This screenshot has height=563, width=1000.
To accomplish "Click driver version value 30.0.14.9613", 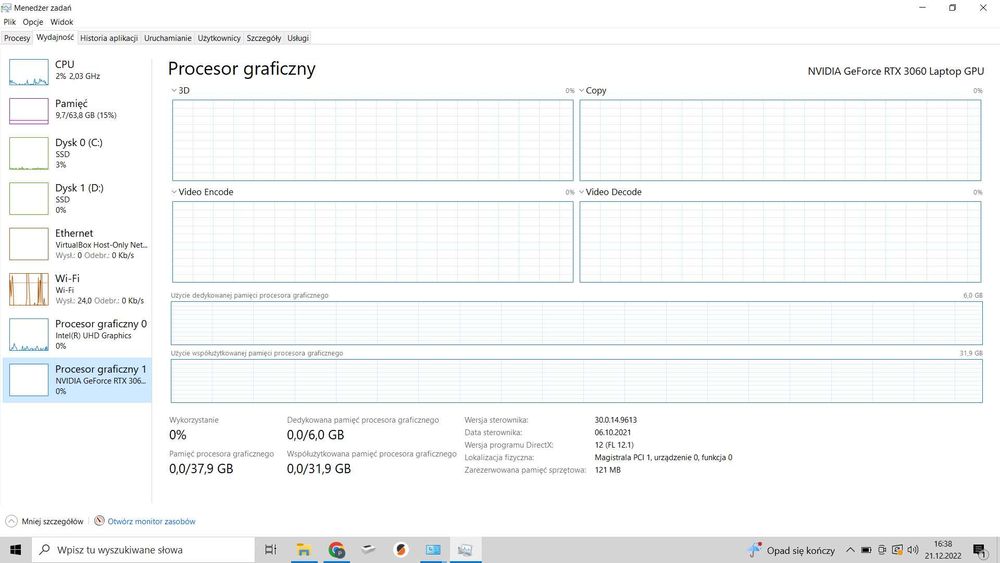I will (x=615, y=420).
